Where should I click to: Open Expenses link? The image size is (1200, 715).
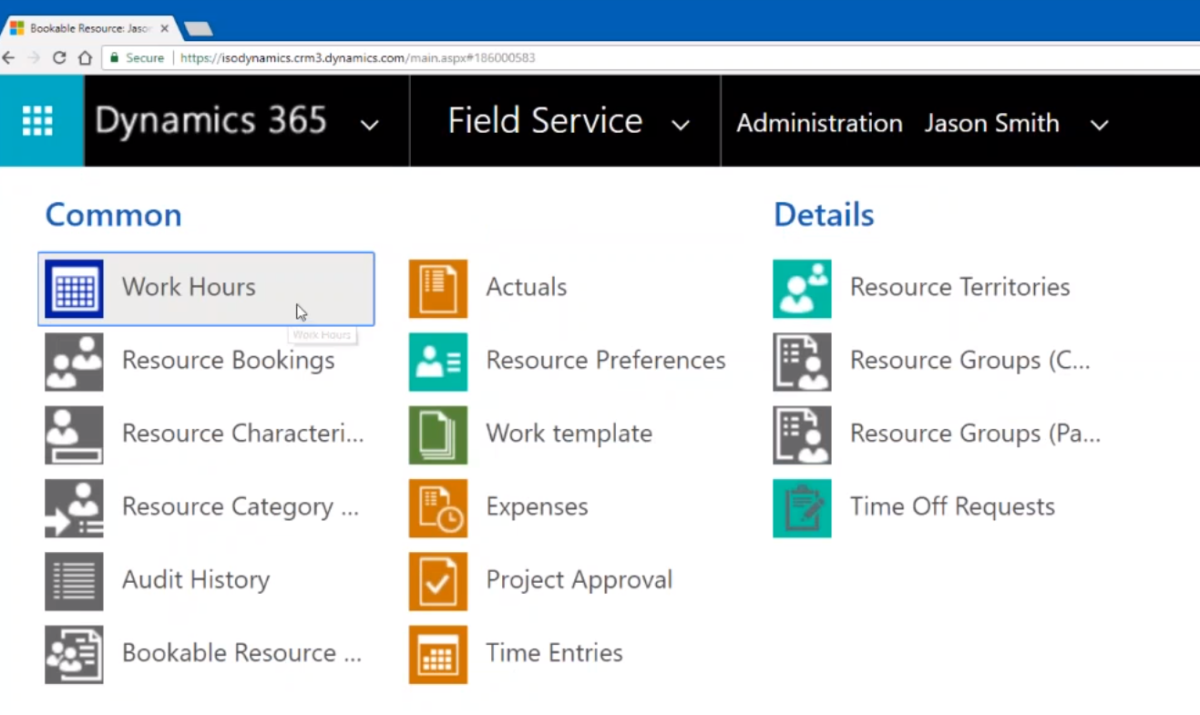(537, 507)
